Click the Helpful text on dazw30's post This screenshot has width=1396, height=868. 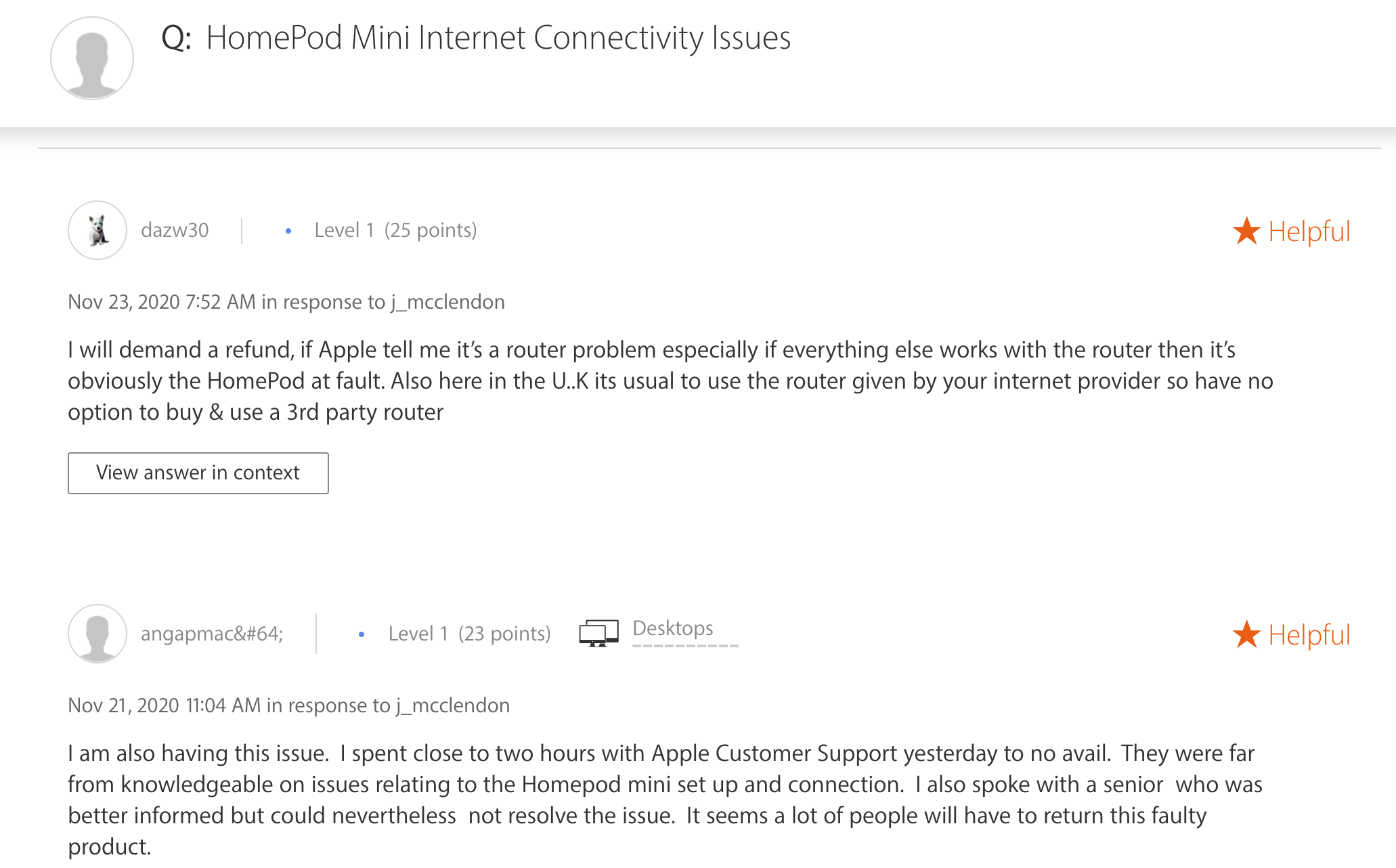click(1309, 231)
